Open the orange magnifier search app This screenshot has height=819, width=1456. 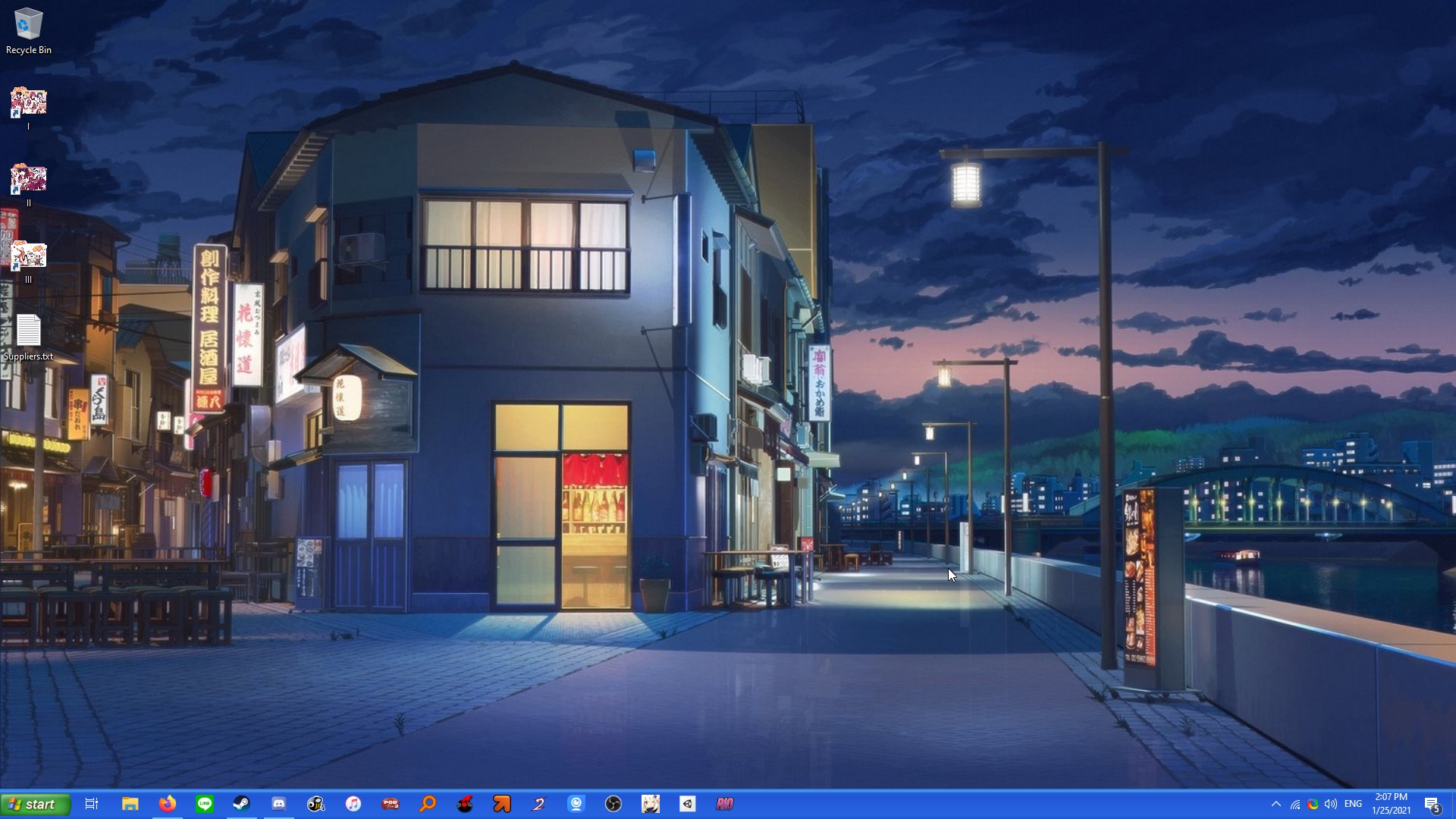[428, 804]
